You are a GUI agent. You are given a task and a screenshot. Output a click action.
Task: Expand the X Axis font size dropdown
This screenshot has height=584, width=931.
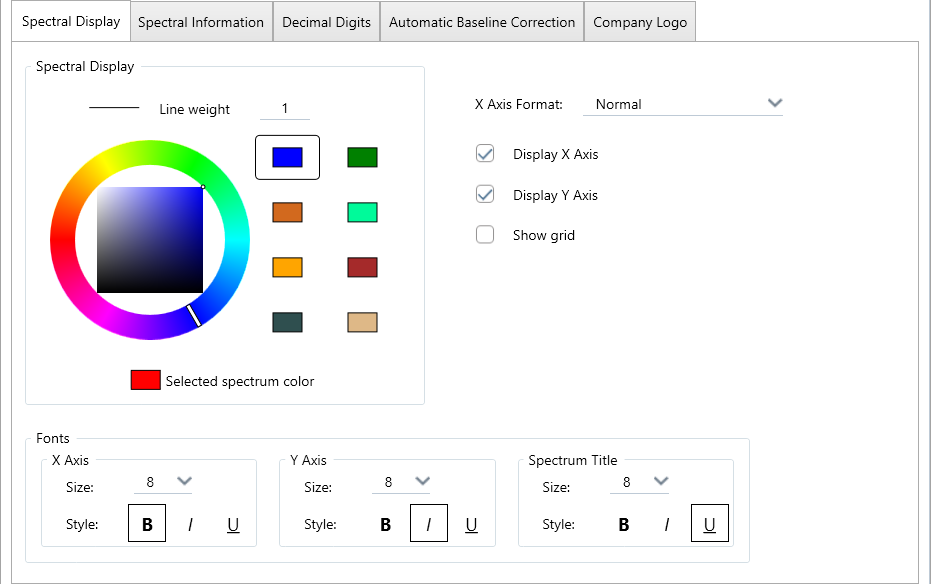coord(183,481)
